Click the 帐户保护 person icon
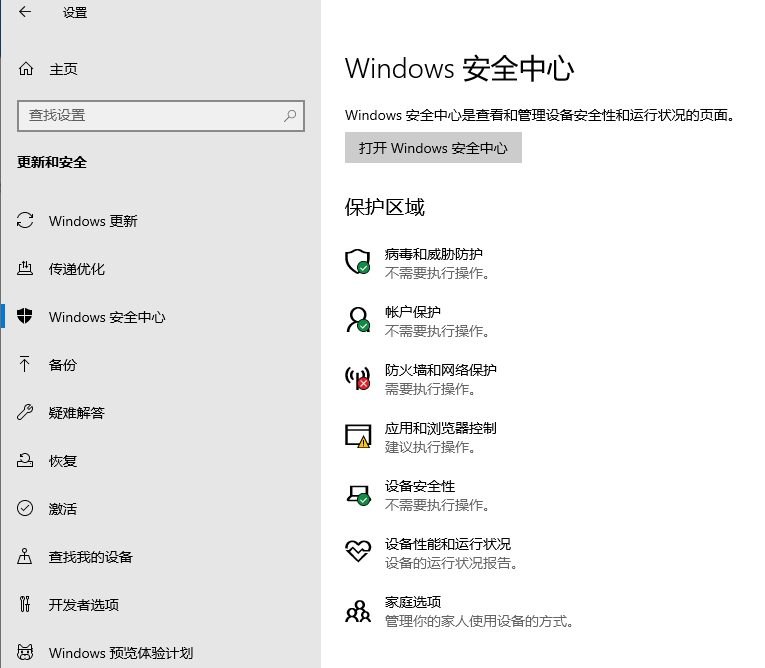765x668 pixels. point(358,320)
